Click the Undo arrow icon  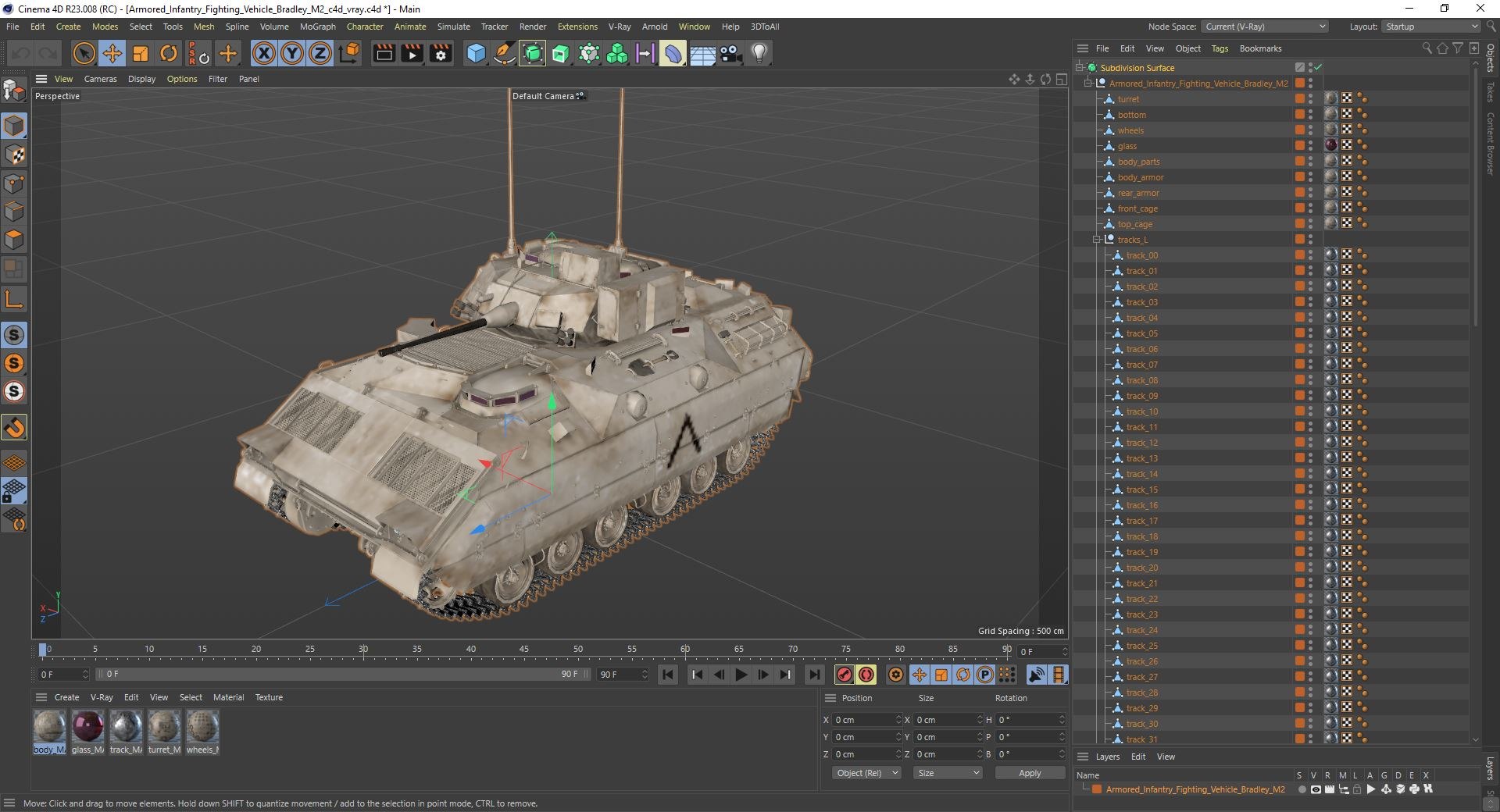click(21, 53)
